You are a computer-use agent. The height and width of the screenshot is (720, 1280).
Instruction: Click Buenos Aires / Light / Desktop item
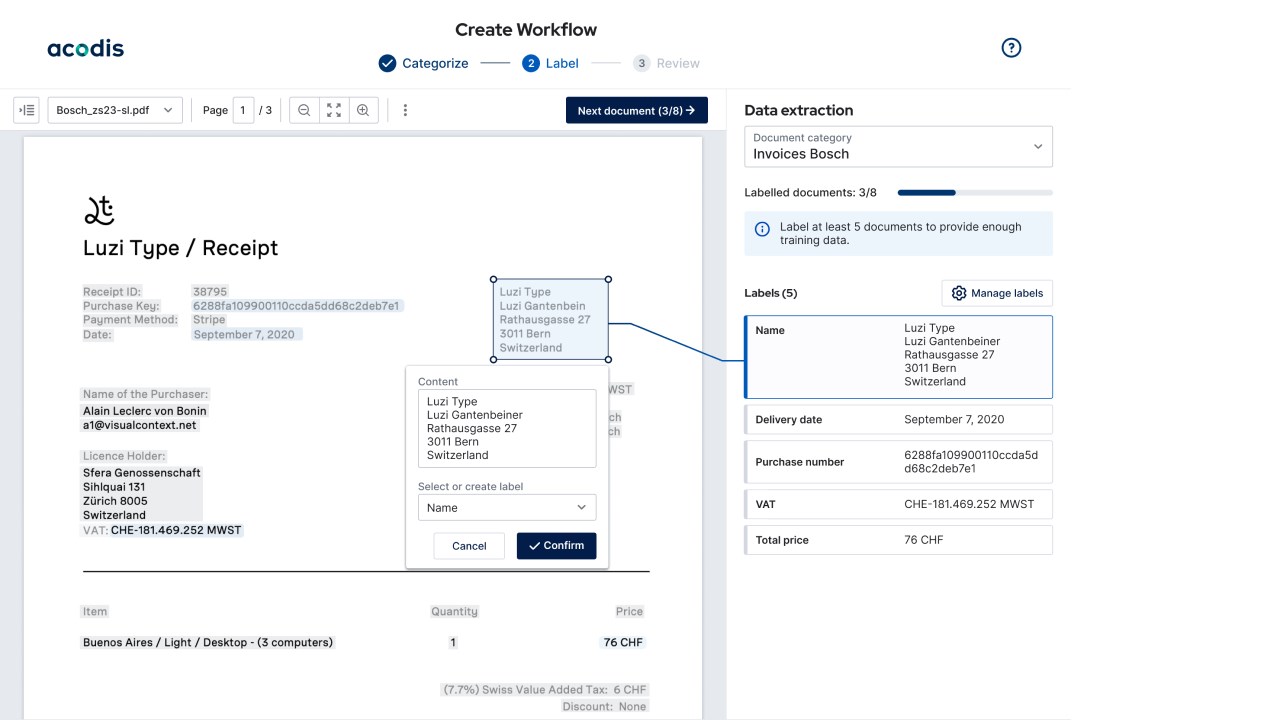click(208, 642)
